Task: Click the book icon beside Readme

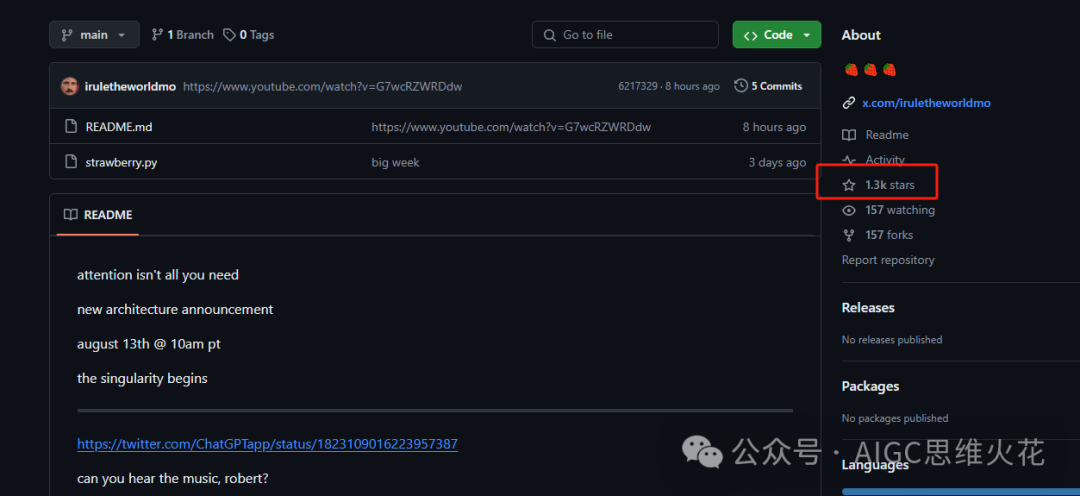Action: click(849, 135)
